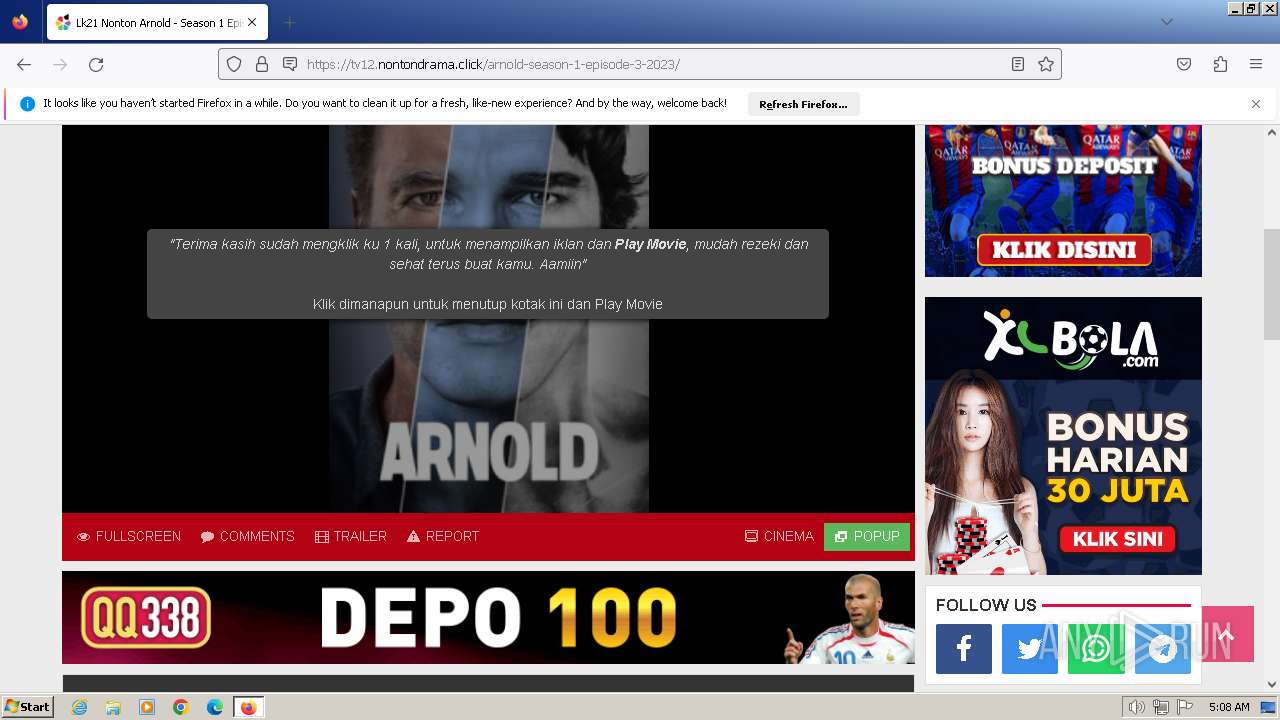The image size is (1280, 720).
Task: View site security padlock info
Action: tap(262, 64)
